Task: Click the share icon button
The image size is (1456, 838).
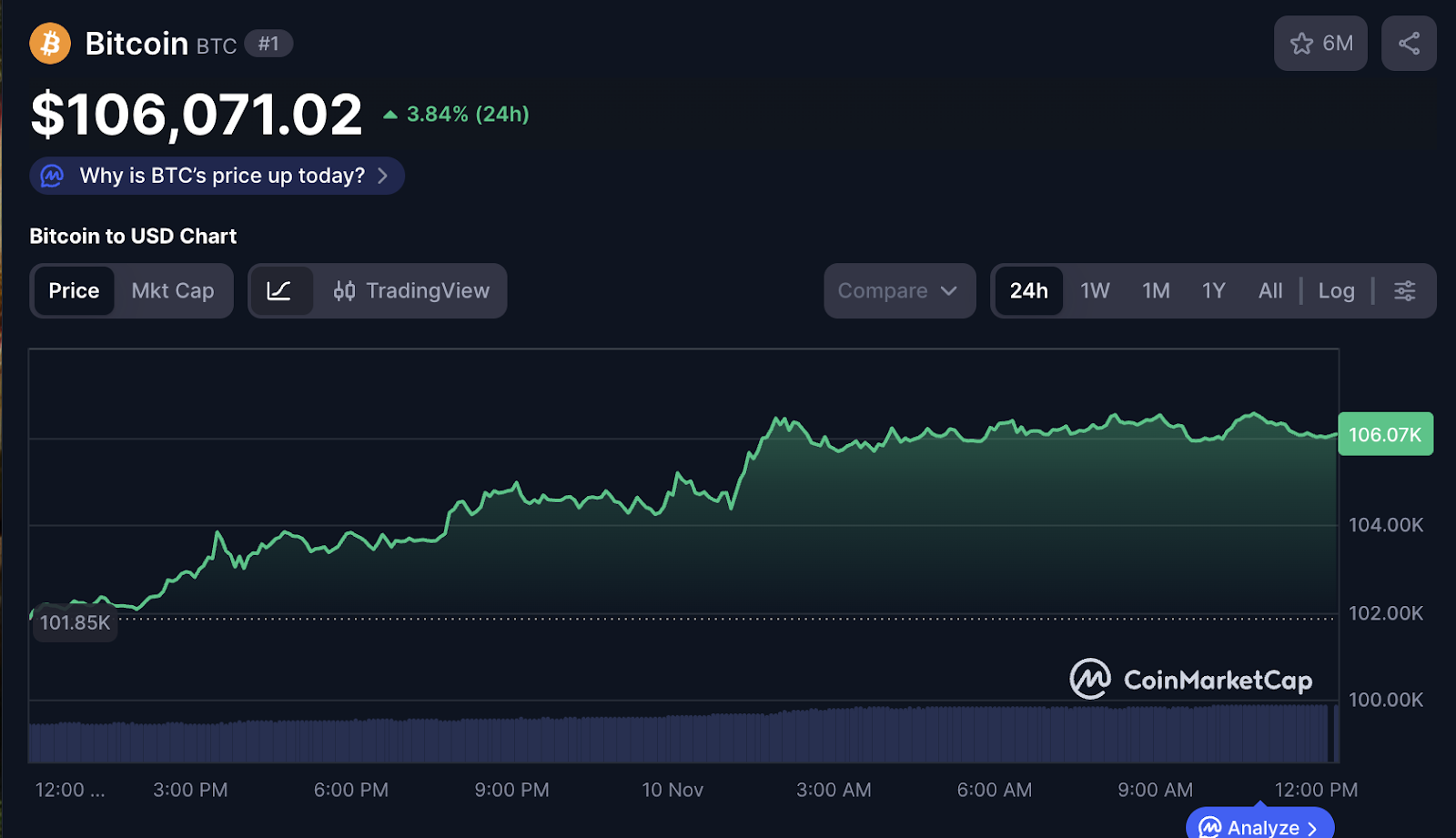Action: tap(1408, 44)
